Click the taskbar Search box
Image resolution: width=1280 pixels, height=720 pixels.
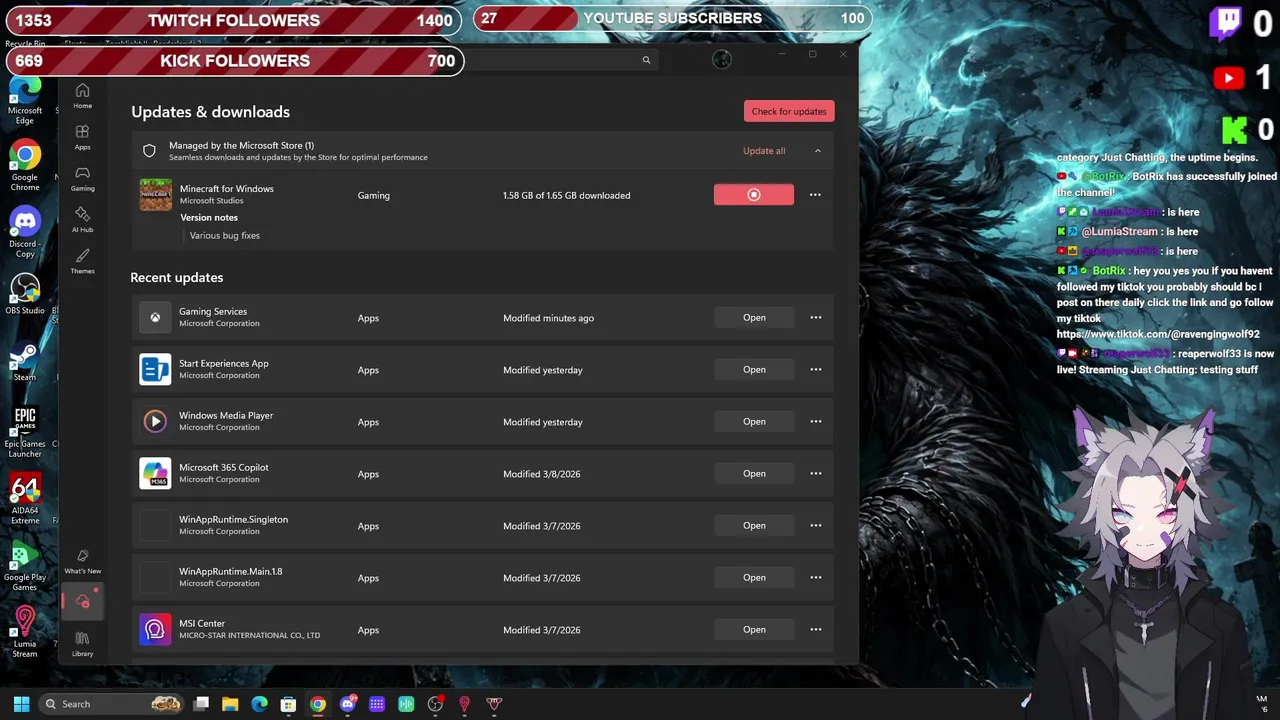click(112, 704)
